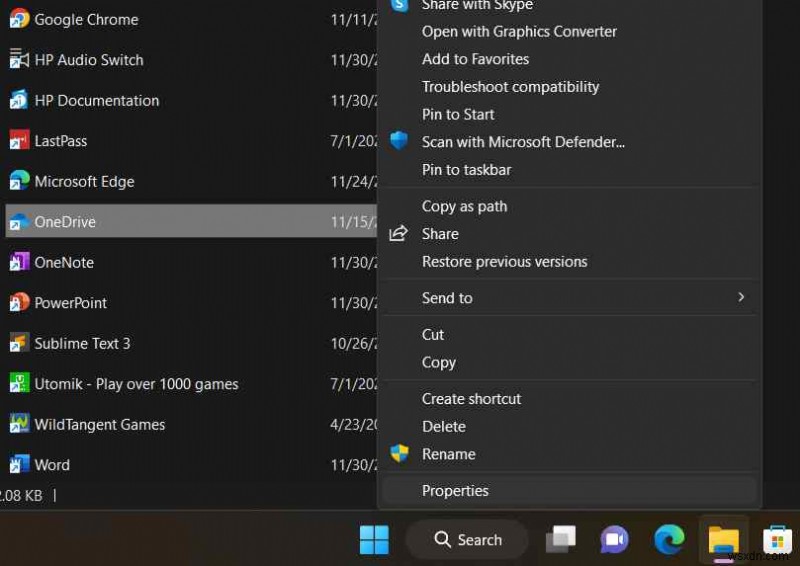Click the Microsoft Defender shield icon
This screenshot has width=800, height=566.
[399, 140]
